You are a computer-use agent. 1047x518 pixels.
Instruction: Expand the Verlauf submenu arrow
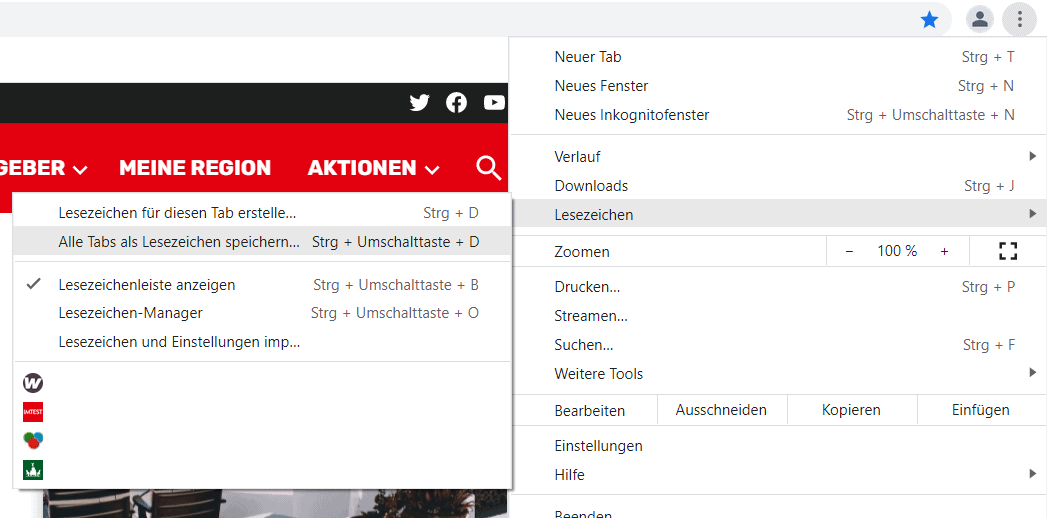1033,156
